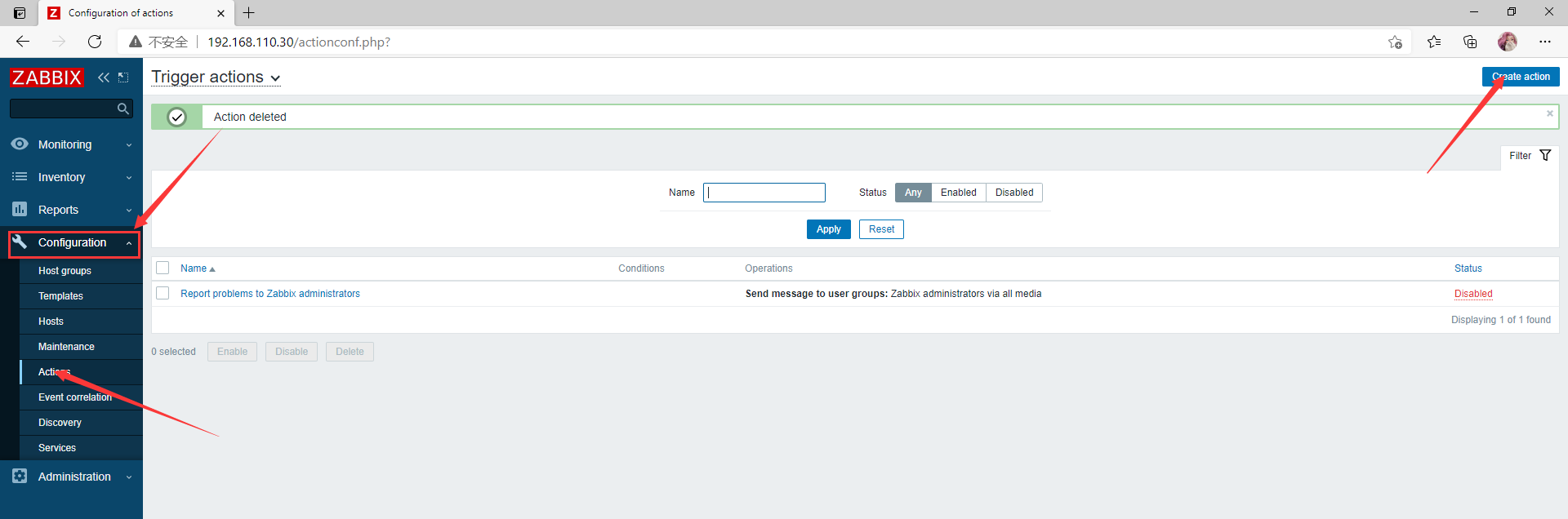1568x519 pixels.
Task: Open Report problems to Zabbix administrators action
Action: click(270, 294)
